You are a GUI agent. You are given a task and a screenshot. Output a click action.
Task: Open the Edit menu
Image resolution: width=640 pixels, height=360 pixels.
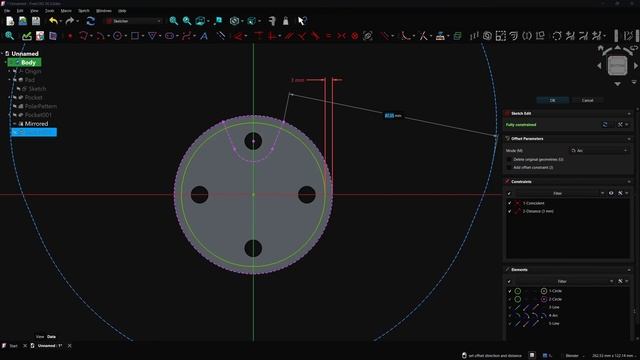[x=20, y=11]
